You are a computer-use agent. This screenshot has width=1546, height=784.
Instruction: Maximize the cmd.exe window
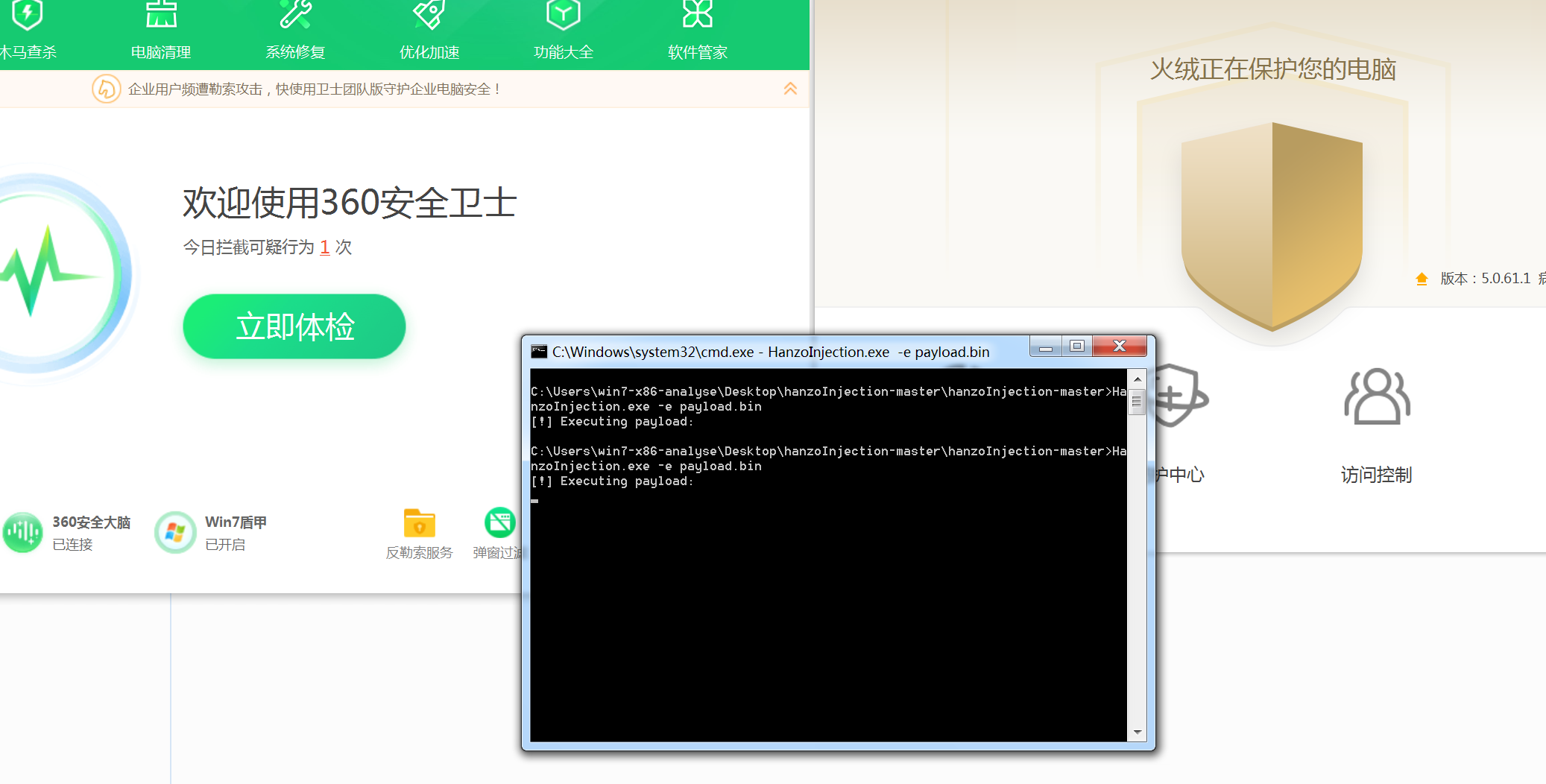(1077, 346)
